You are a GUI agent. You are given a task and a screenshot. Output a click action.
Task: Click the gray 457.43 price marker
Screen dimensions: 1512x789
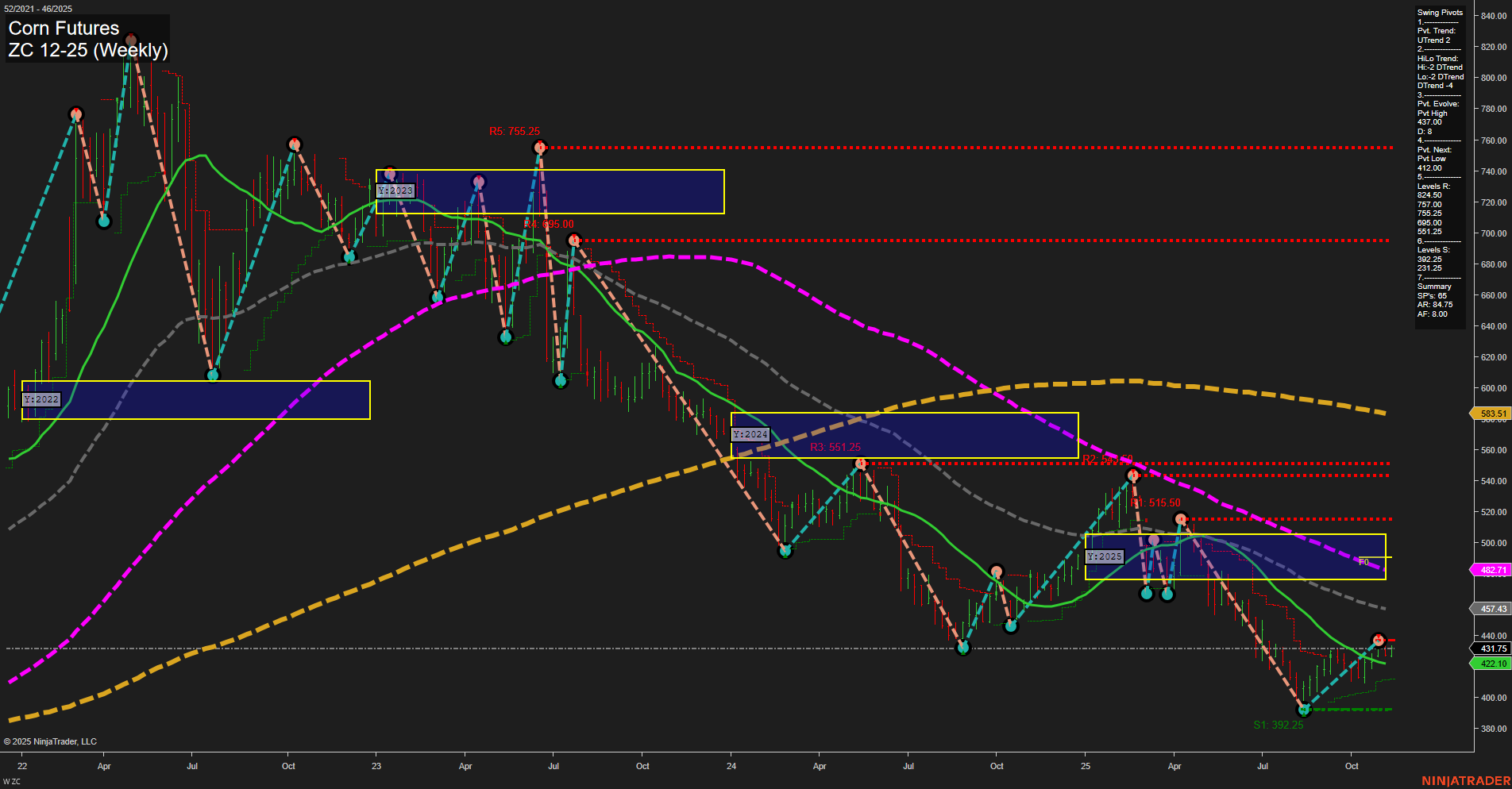[x=1491, y=609]
